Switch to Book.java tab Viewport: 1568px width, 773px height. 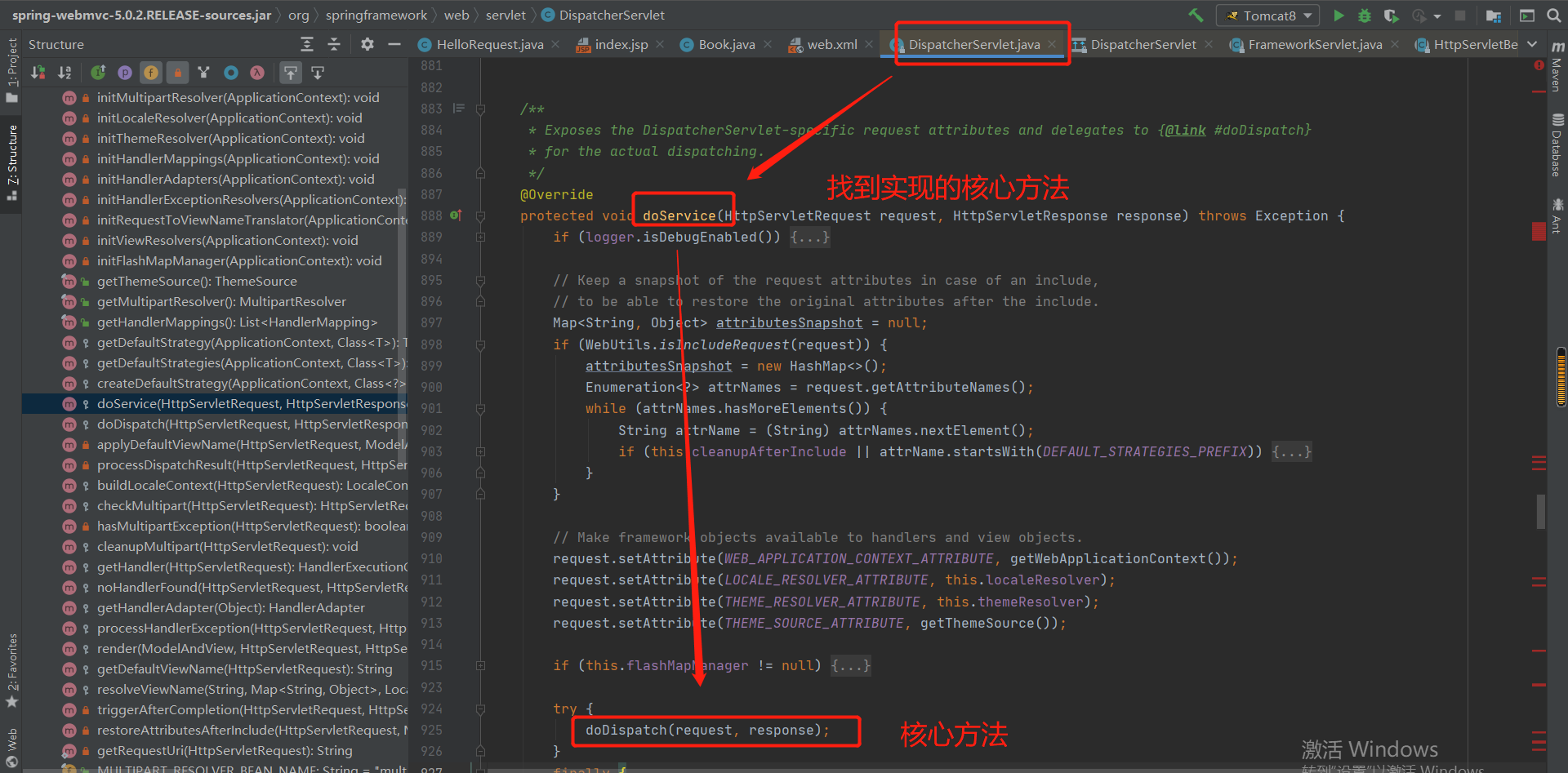[x=726, y=44]
